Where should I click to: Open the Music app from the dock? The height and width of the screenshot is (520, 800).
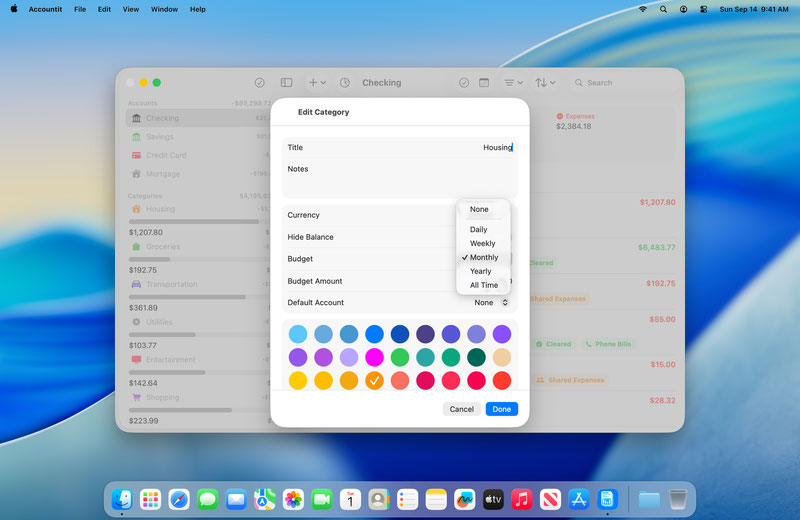pos(521,498)
